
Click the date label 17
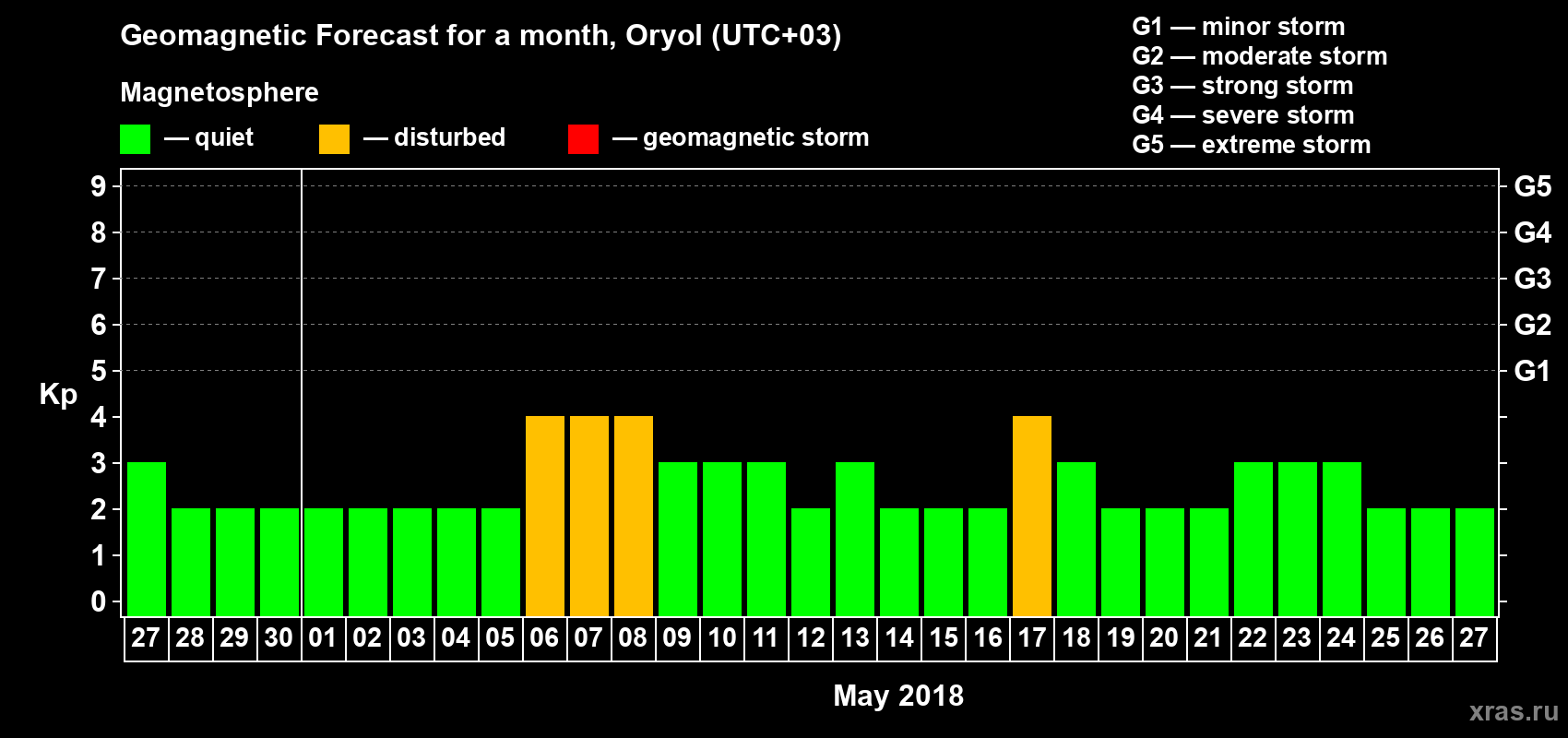coord(1031,638)
